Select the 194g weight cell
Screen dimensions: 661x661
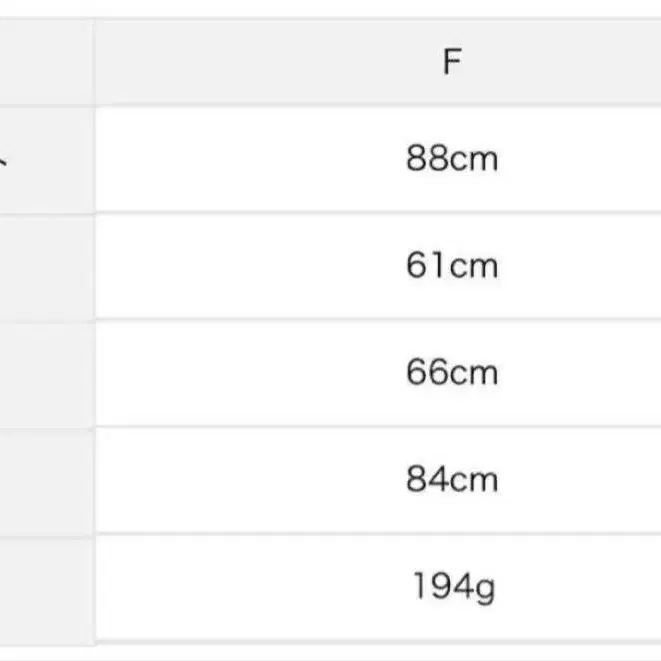452,587
